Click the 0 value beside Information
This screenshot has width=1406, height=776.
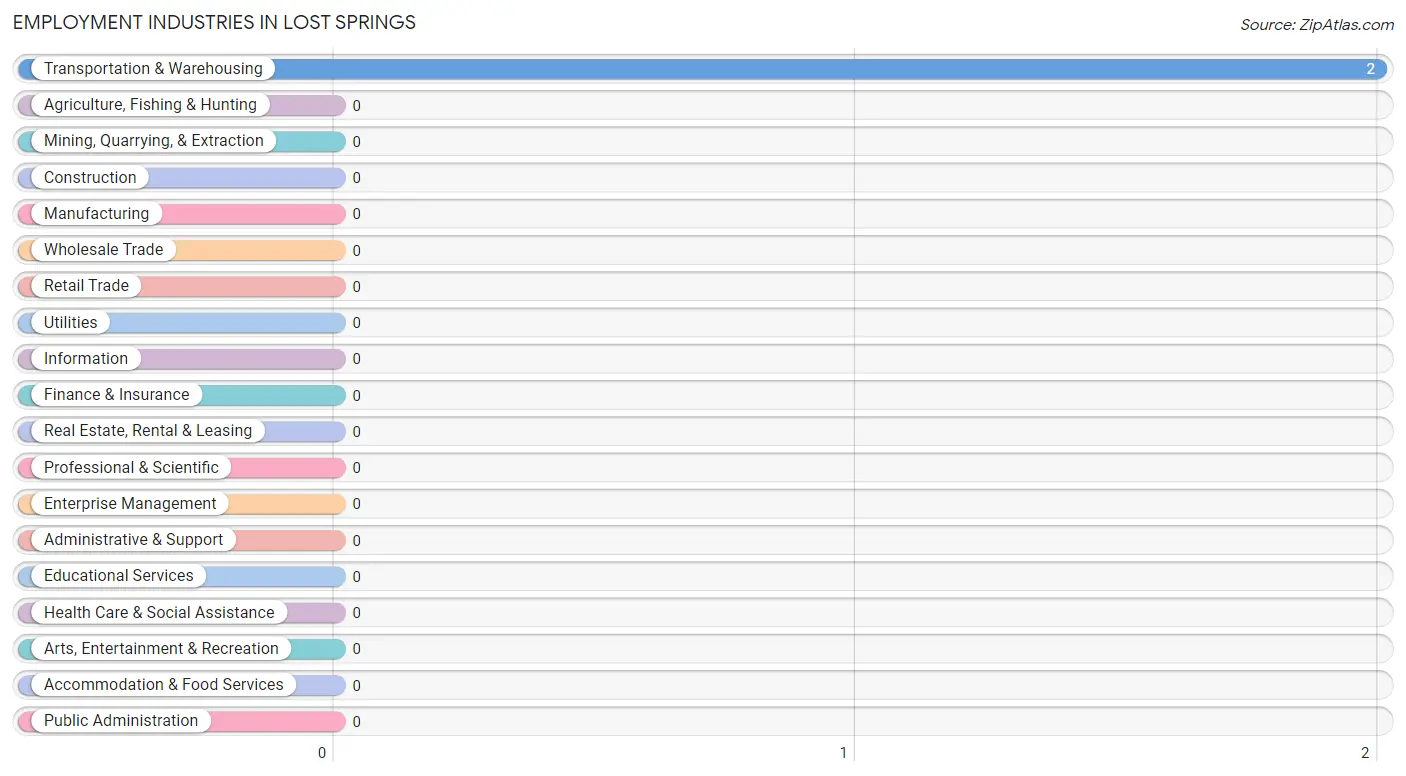pos(357,359)
